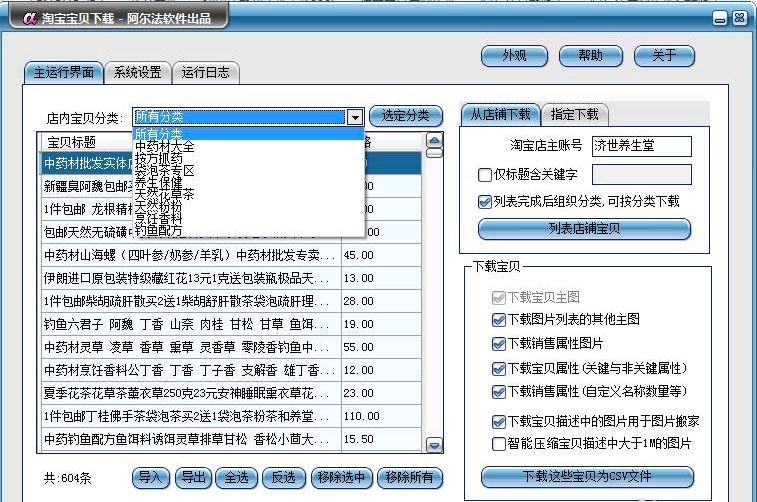Select the row 夏季花茶花草茶薰衣草250克

pyautogui.click(x=231, y=393)
